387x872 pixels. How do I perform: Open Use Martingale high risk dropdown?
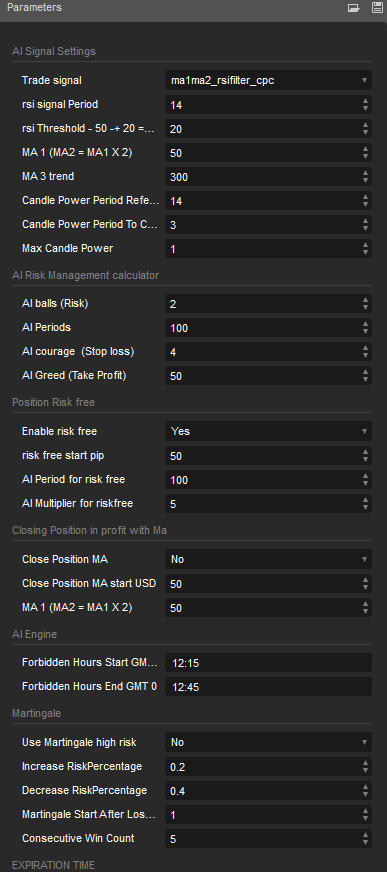coord(269,742)
